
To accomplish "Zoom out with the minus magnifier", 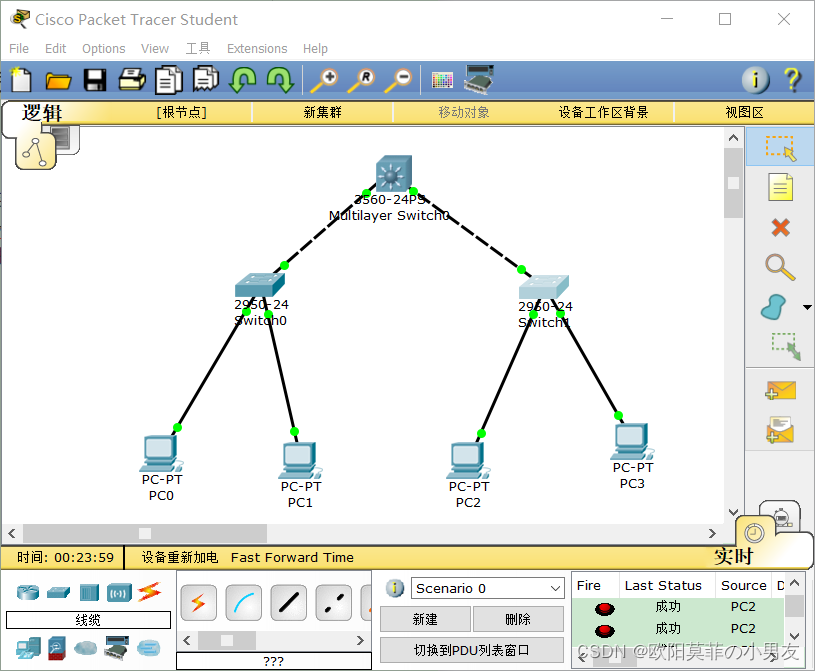I will [398, 81].
